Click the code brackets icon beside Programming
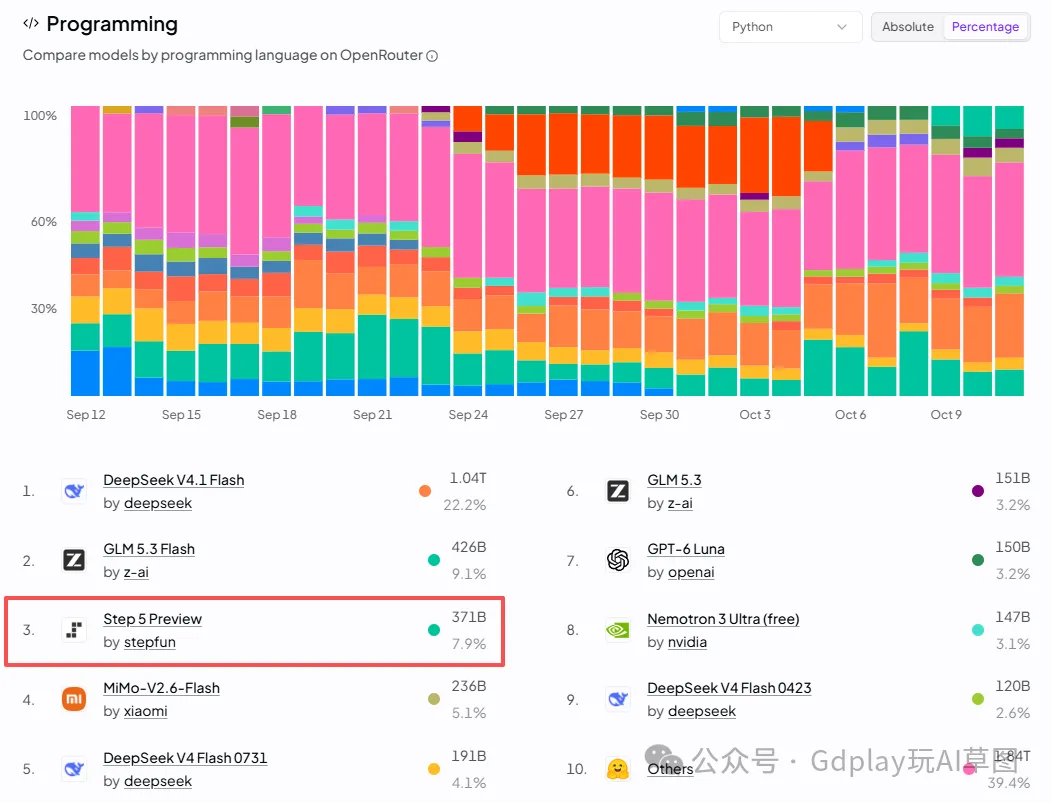The height and width of the screenshot is (803, 1052). 31,23
